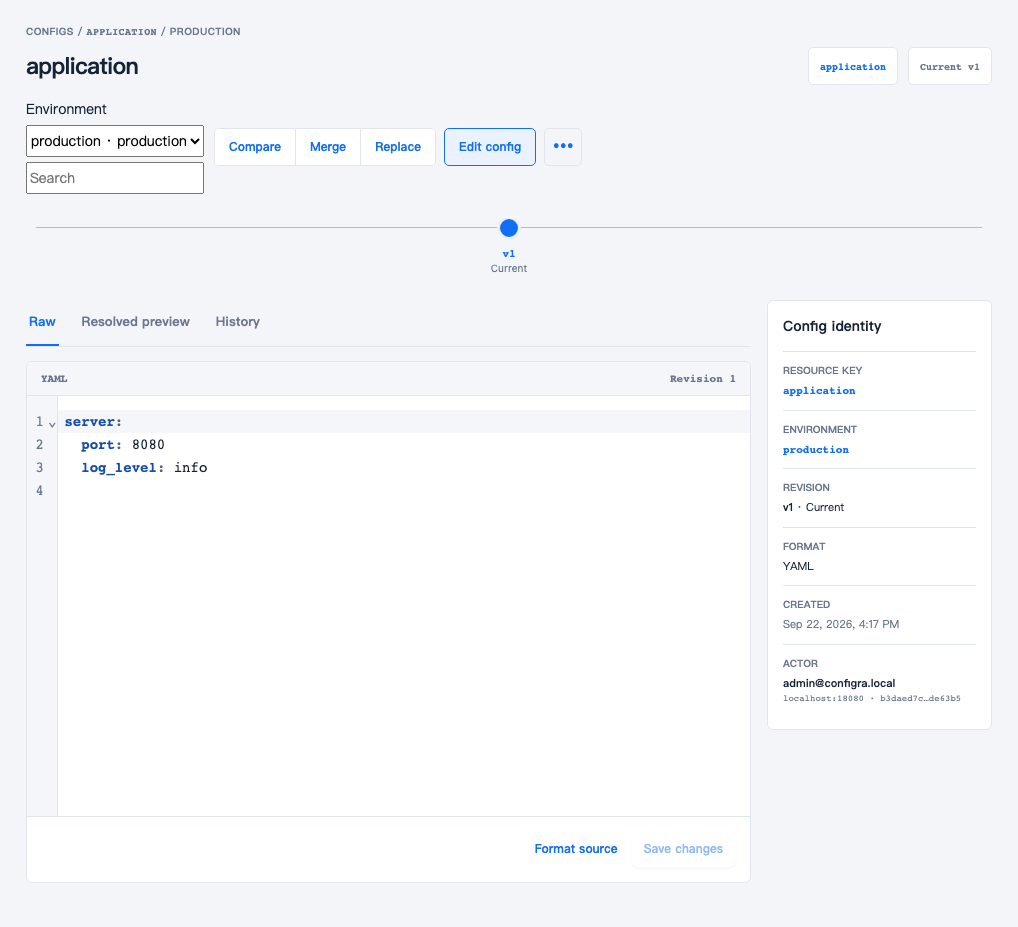This screenshot has width=1018, height=927.
Task: Click the Save changes button
Action: [683, 849]
